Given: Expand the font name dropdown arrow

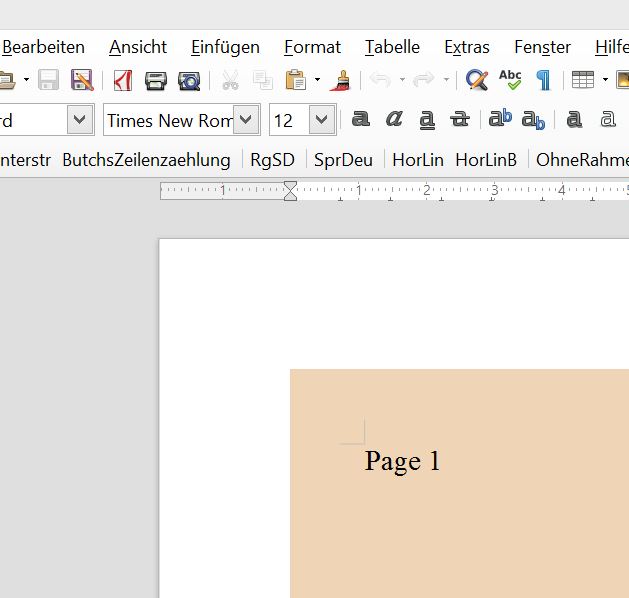Looking at the screenshot, I should tap(246, 120).
